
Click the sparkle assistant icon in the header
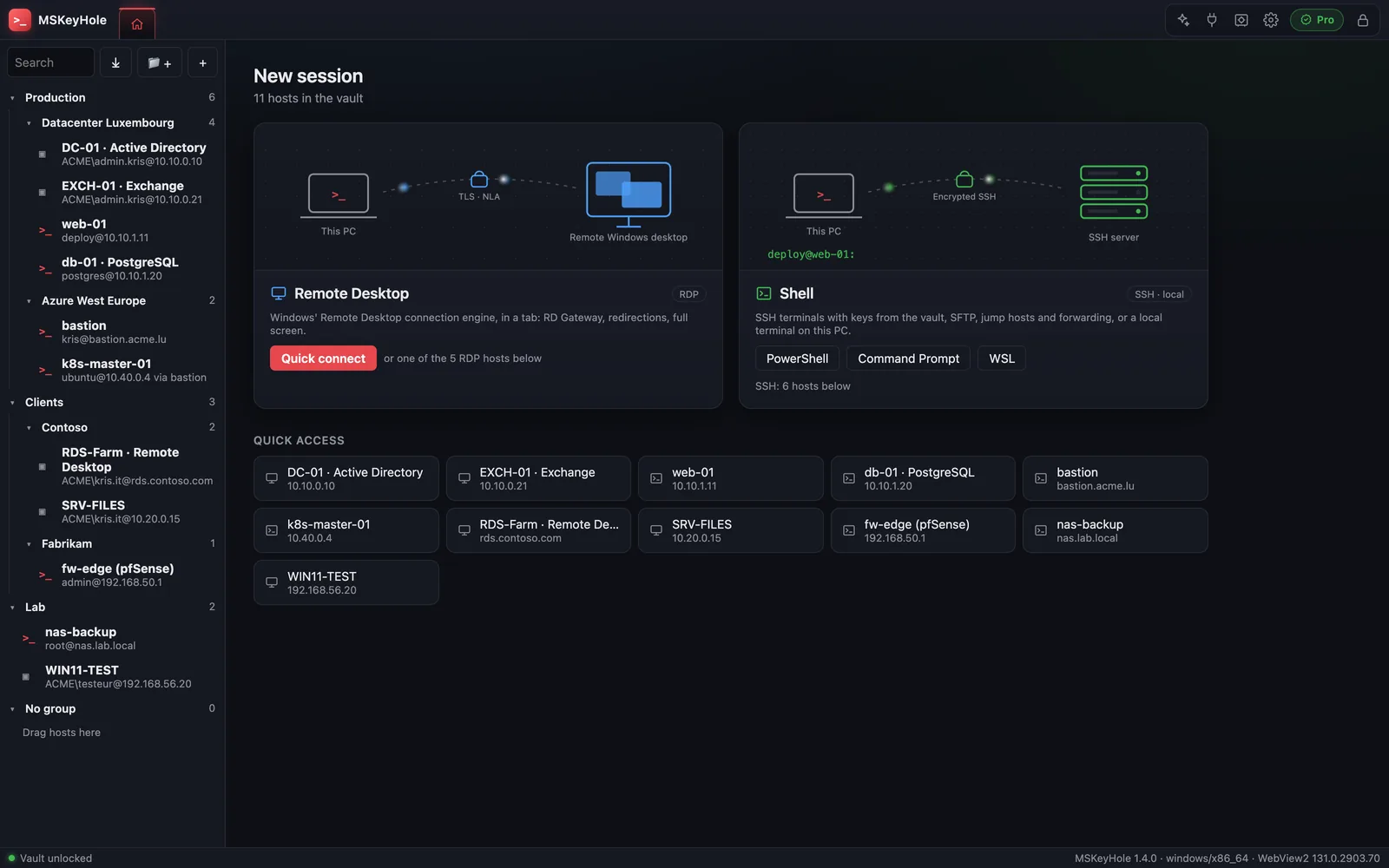[x=1182, y=20]
